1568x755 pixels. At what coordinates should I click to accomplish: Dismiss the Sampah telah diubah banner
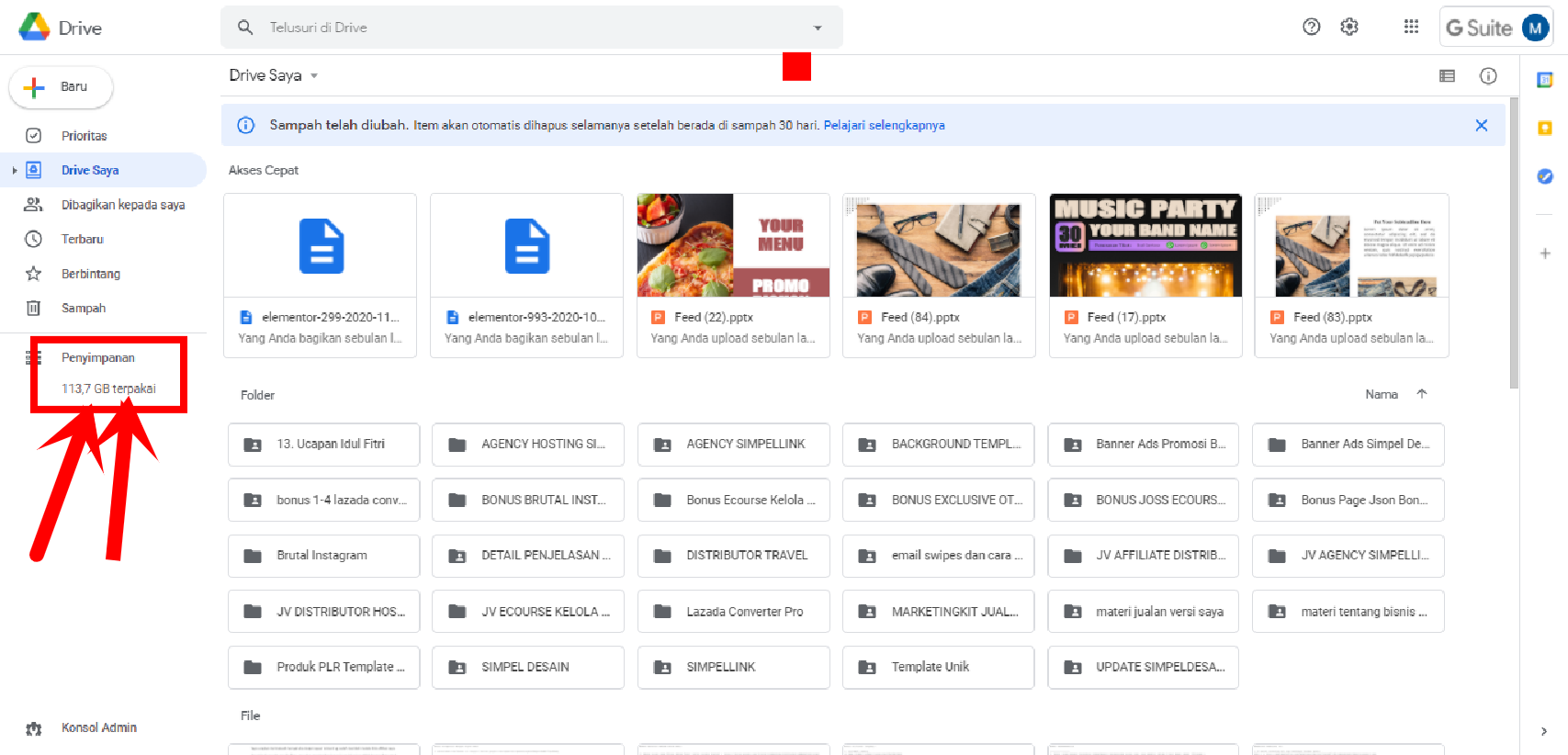(x=1481, y=125)
